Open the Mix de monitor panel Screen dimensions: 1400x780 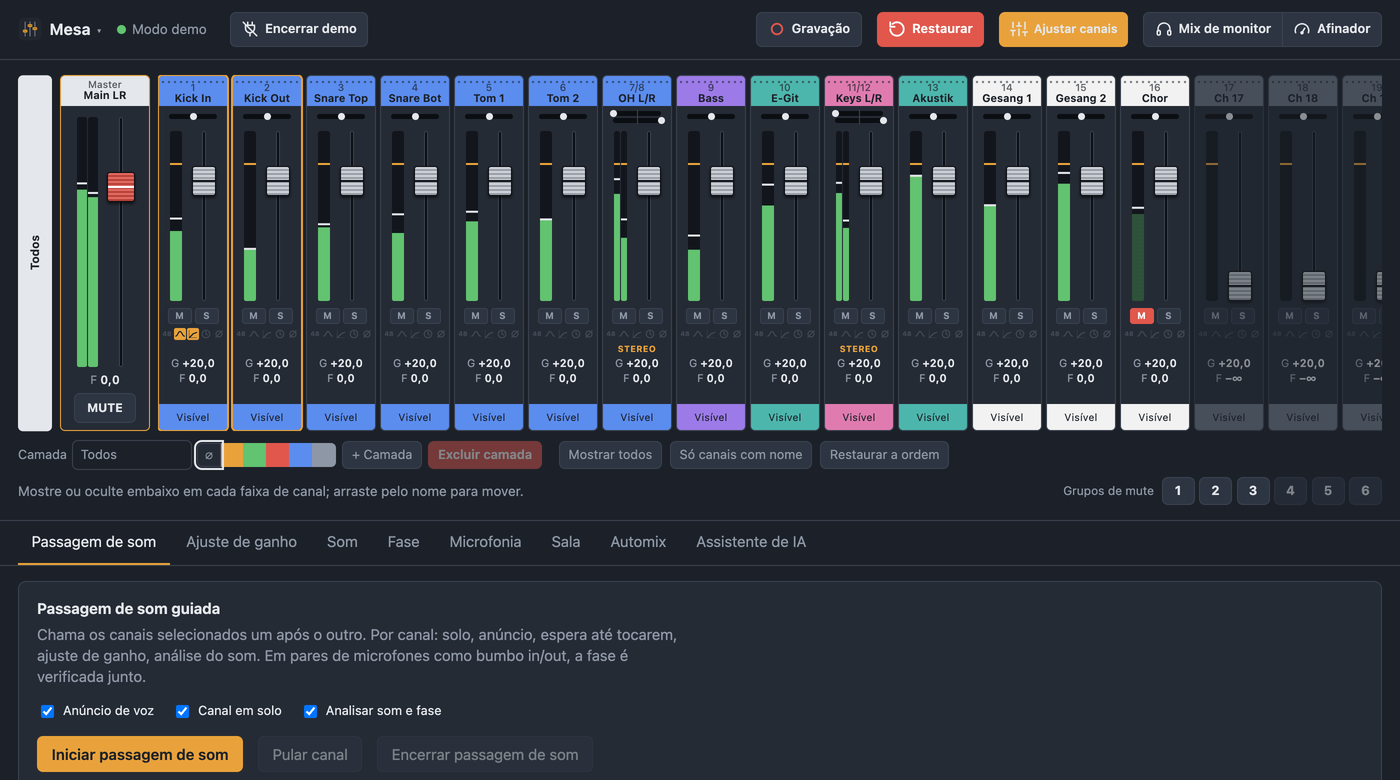pos(1212,29)
